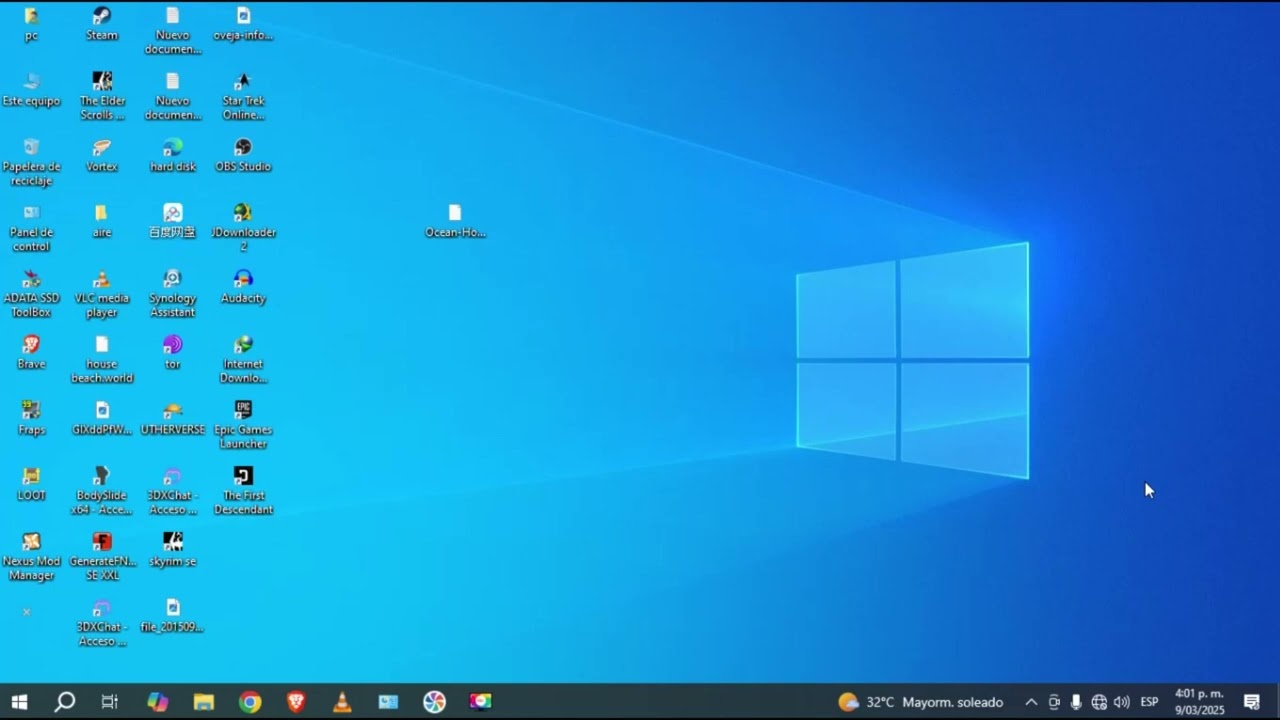Click the Meet Now camera tray icon
Viewport: 1280px width, 720px height.
coord(1054,702)
